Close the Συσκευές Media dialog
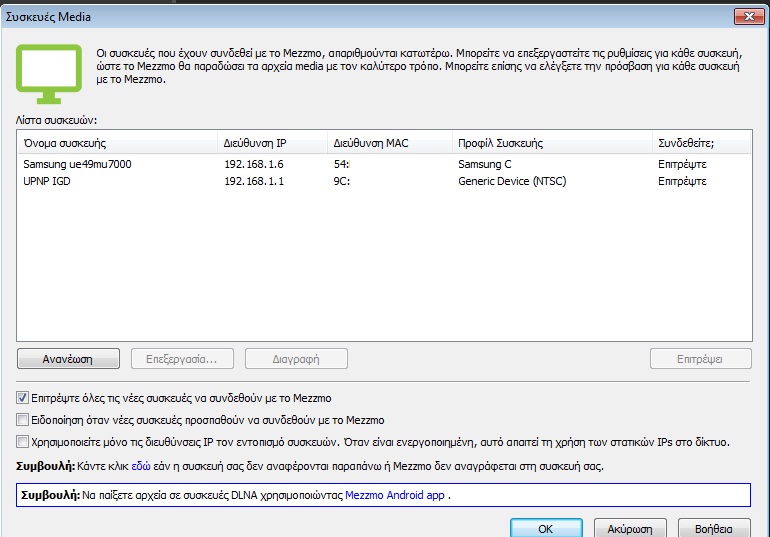Image resolution: width=770 pixels, height=537 pixels. (749, 16)
